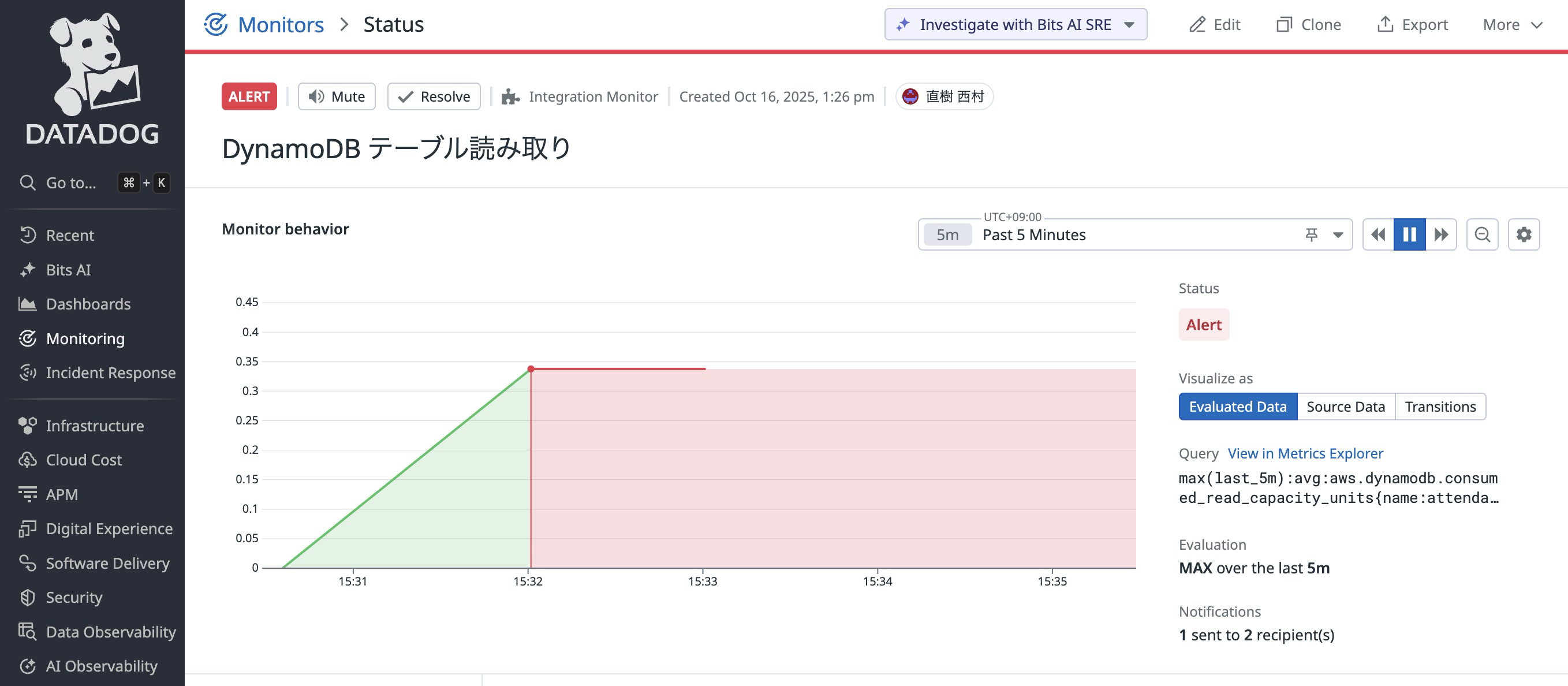The height and width of the screenshot is (686, 1568).
Task: Click the zoom-out magnifier above the graph
Action: (x=1482, y=234)
